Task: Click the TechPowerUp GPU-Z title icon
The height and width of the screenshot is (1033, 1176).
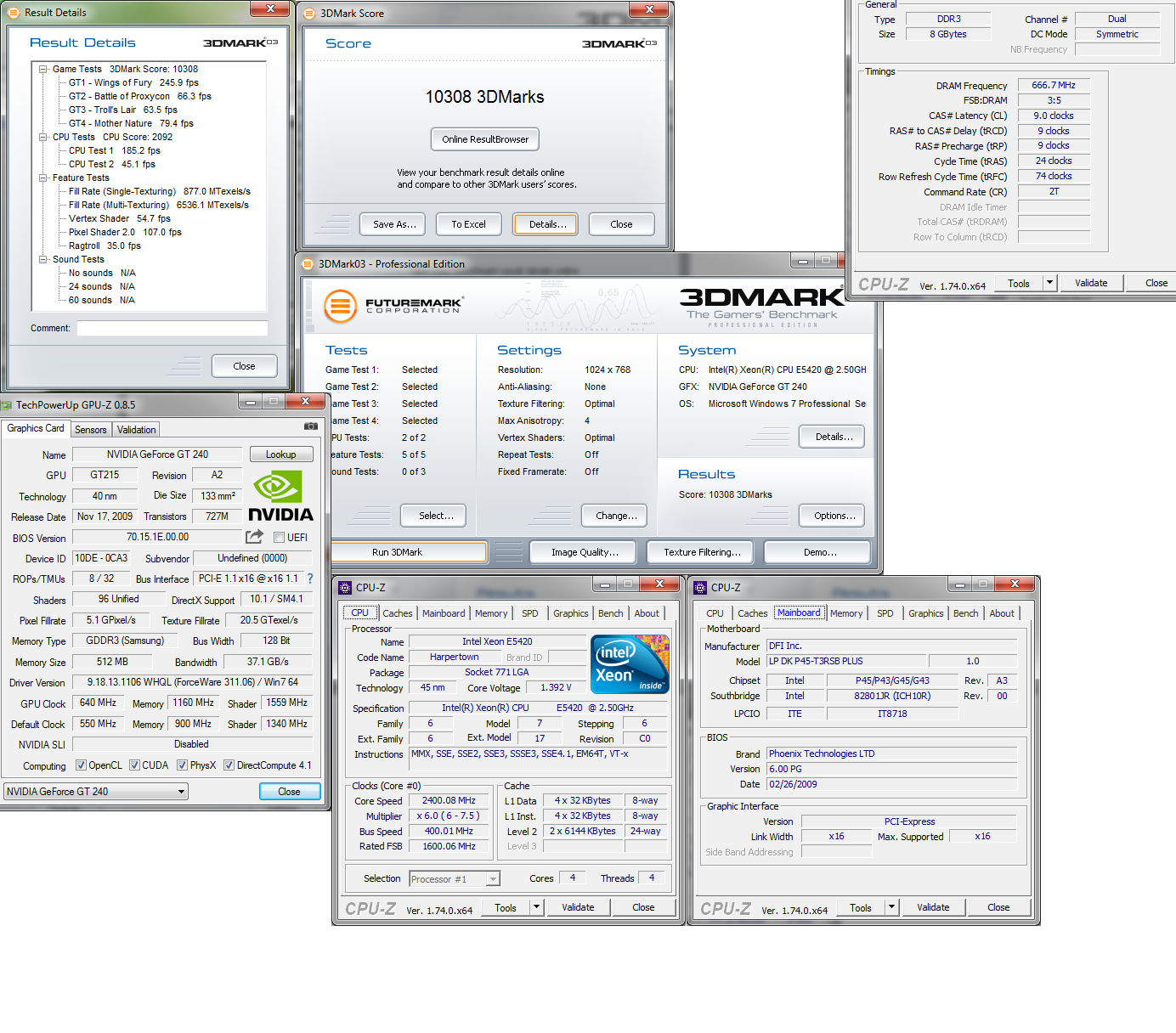Action: tap(6, 405)
